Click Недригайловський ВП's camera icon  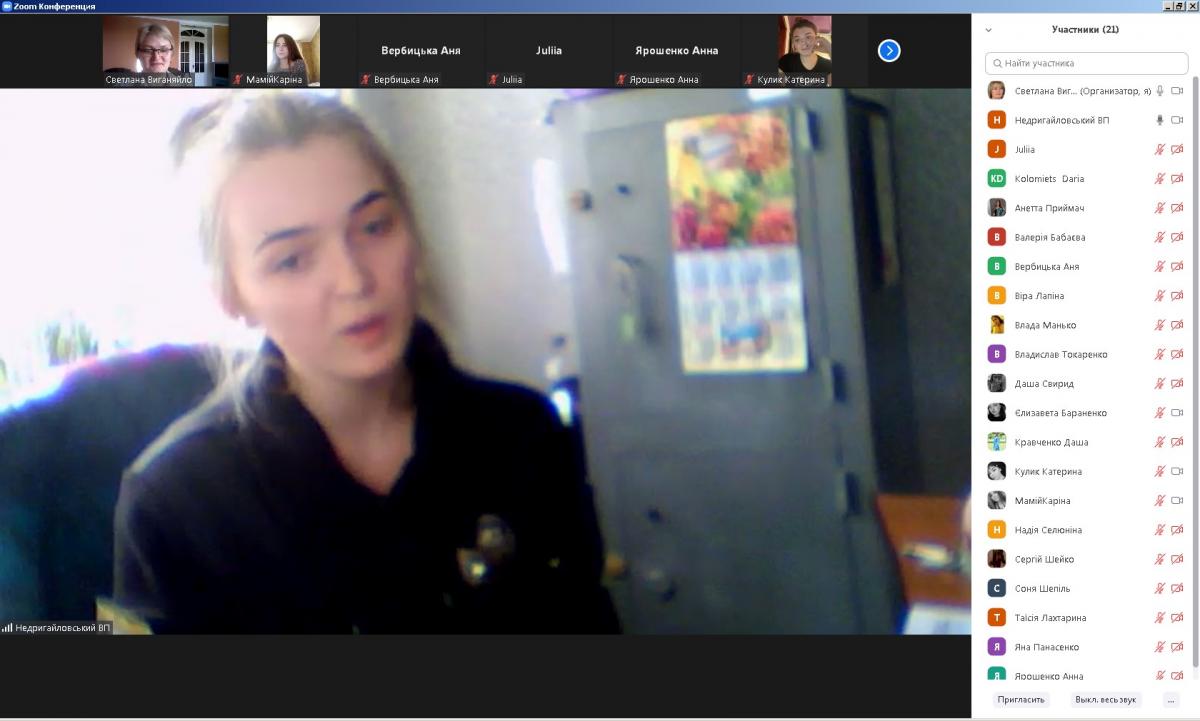click(x=1177, y=120)
